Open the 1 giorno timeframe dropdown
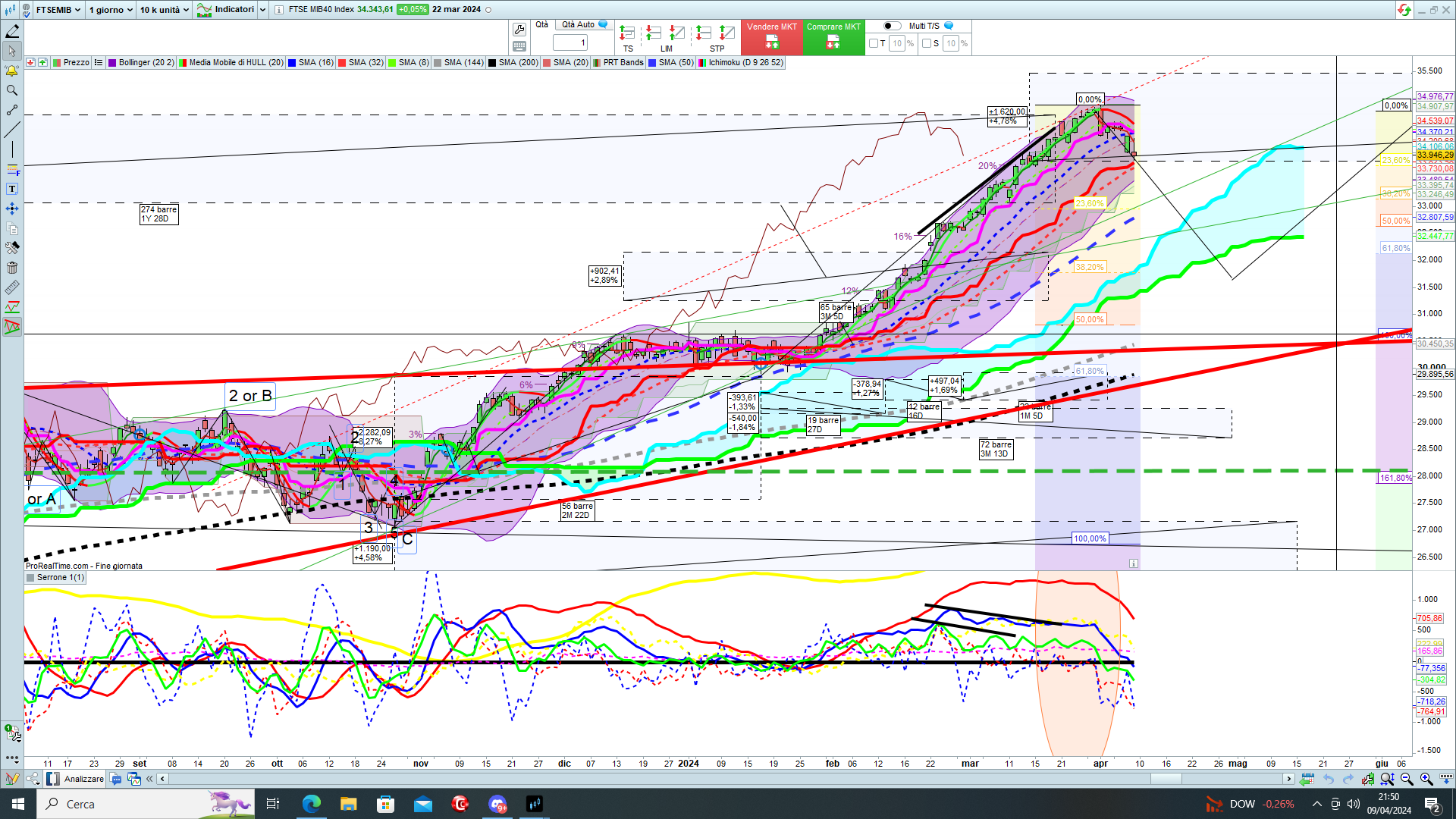The width and height of the screenshot is (1456, 819). point(110,10)
